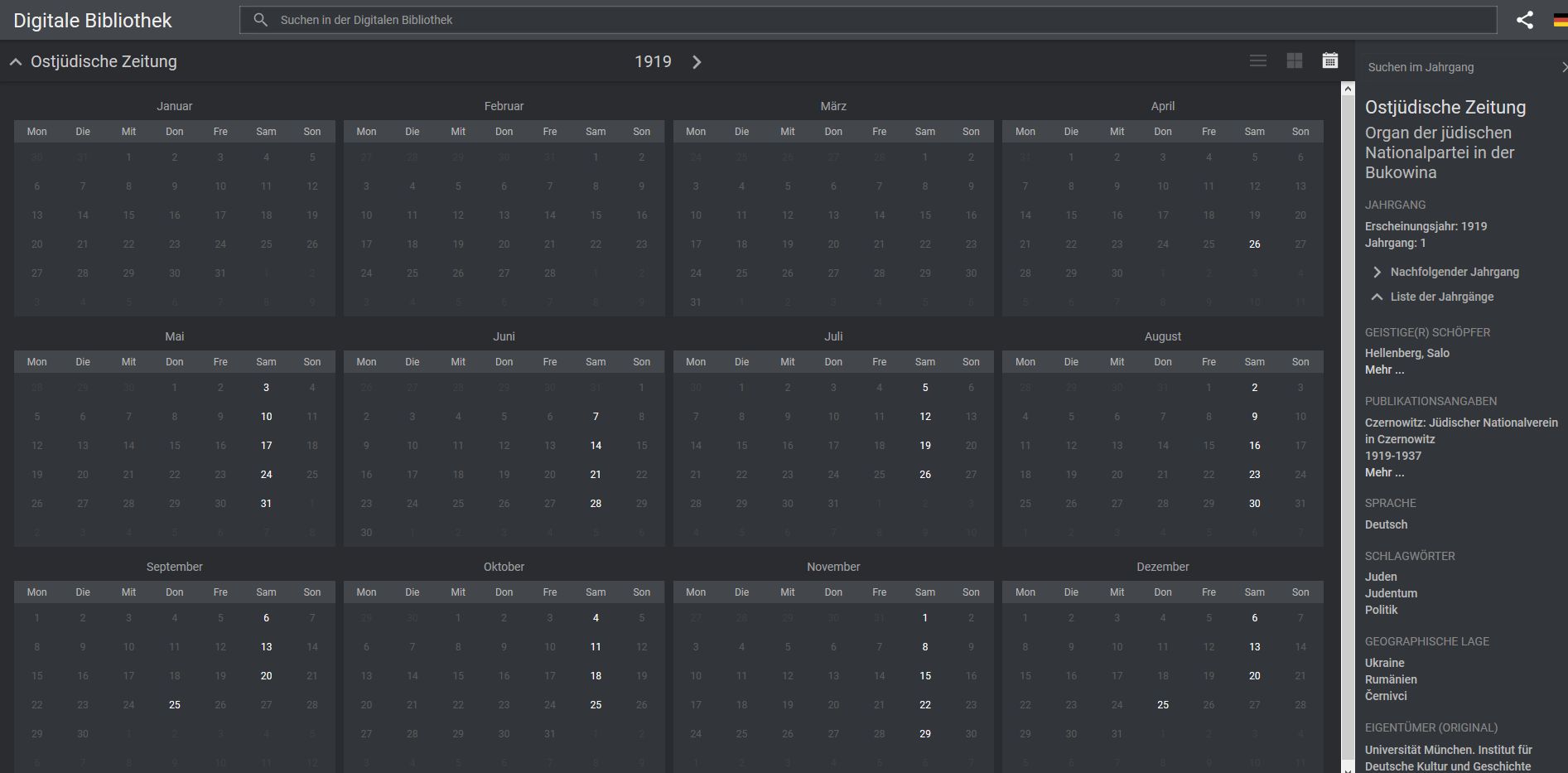Open issue of August 2
1568x773 pixels.
1254,388
